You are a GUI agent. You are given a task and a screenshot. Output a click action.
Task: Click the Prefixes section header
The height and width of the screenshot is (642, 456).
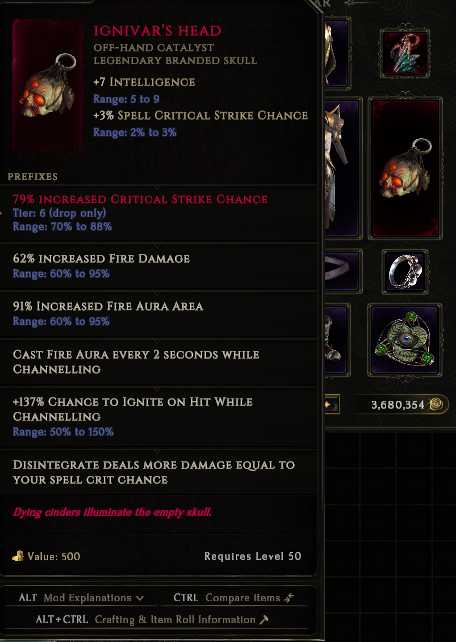click(33, 177)
